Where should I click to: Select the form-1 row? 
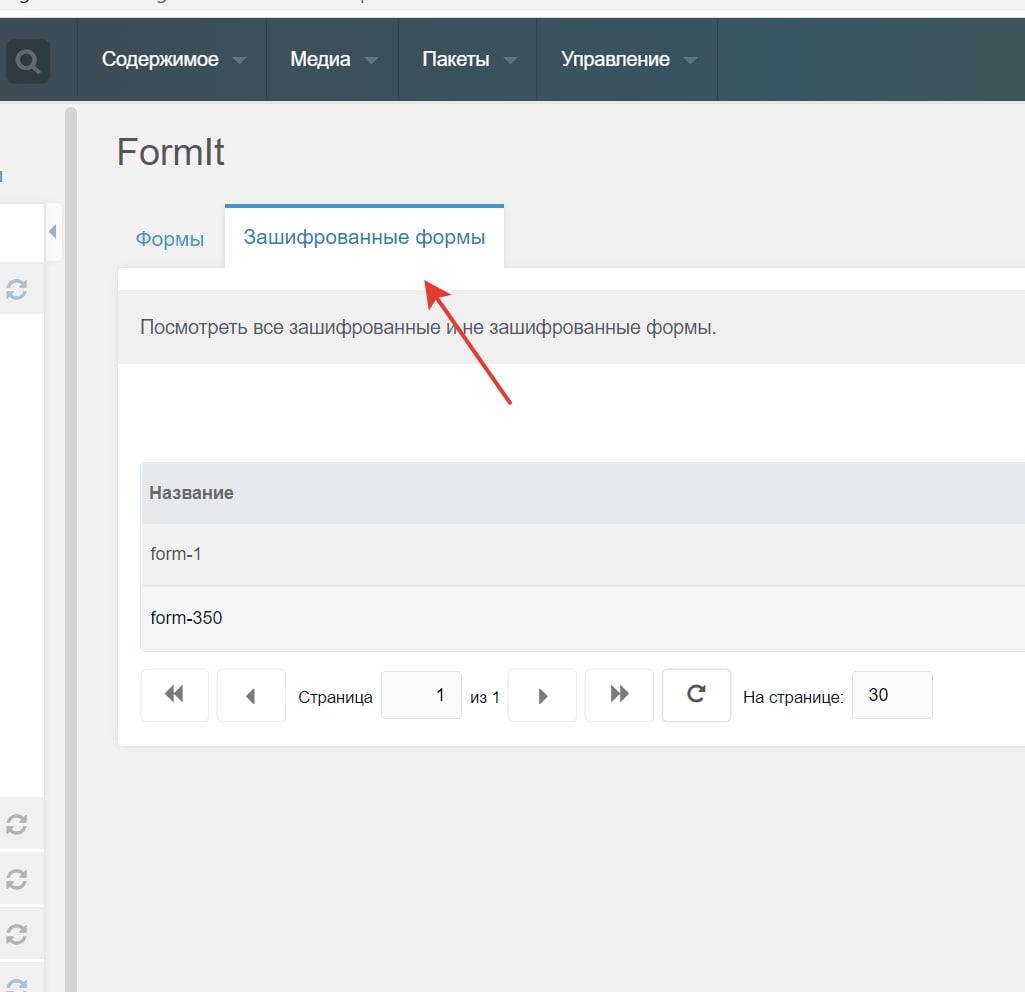583,554
